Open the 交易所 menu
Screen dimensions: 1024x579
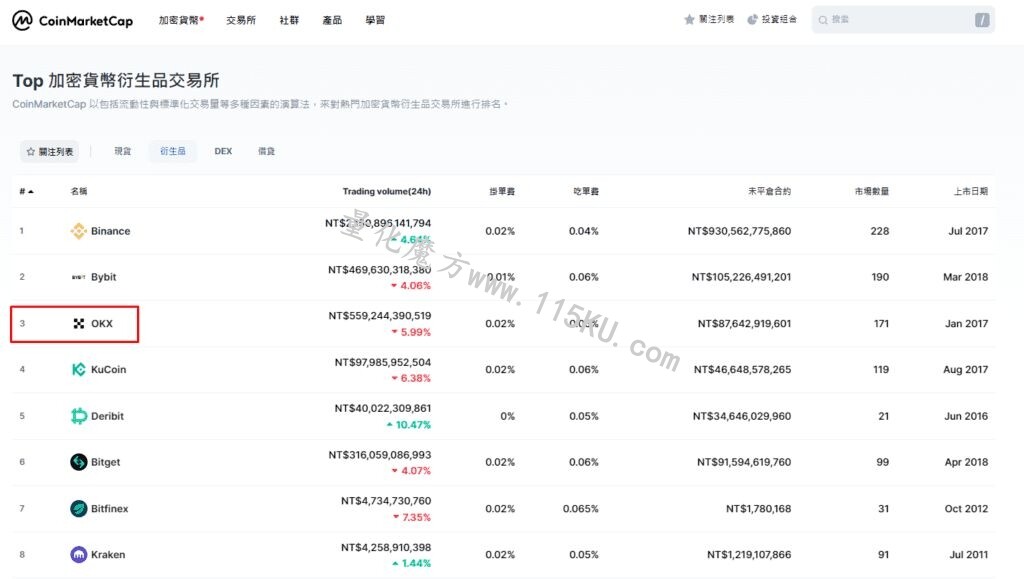pyautogui.click(x=241, y=20)
